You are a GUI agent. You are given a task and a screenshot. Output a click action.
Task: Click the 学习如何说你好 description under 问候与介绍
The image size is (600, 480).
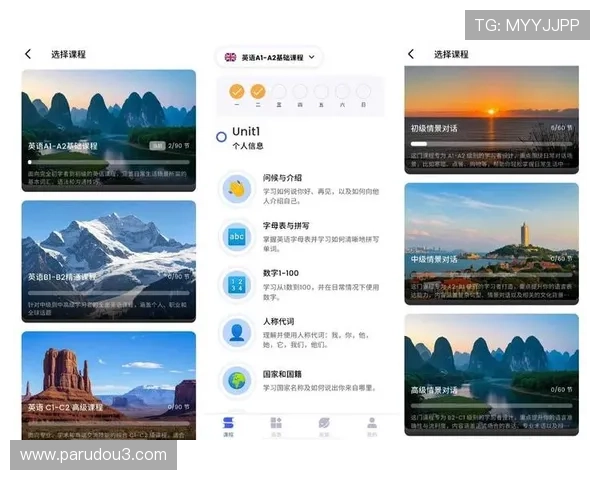pyautogui.click(x=321, y=196)
